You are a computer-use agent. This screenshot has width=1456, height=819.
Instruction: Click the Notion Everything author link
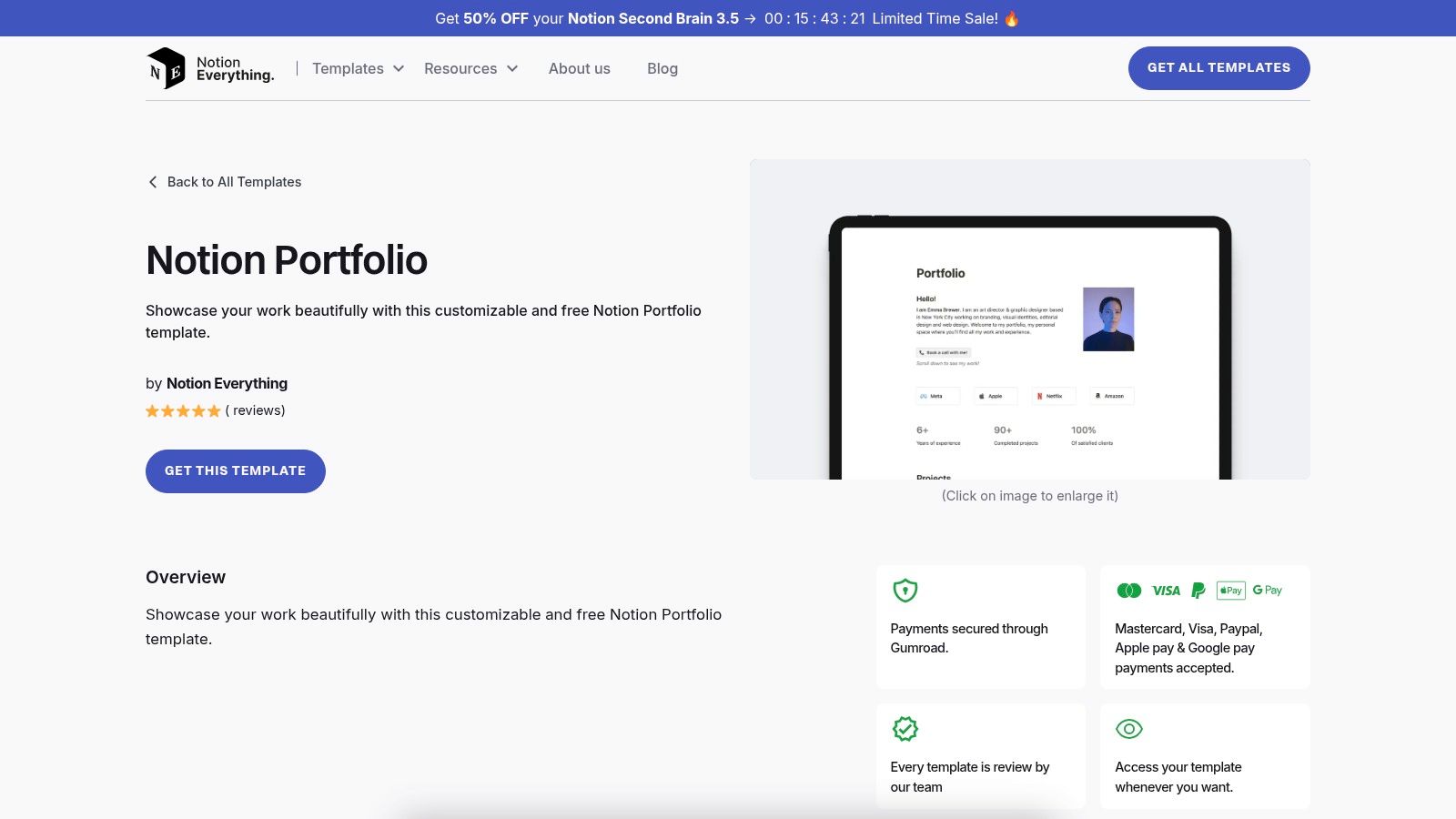click(x=227, y=383)
